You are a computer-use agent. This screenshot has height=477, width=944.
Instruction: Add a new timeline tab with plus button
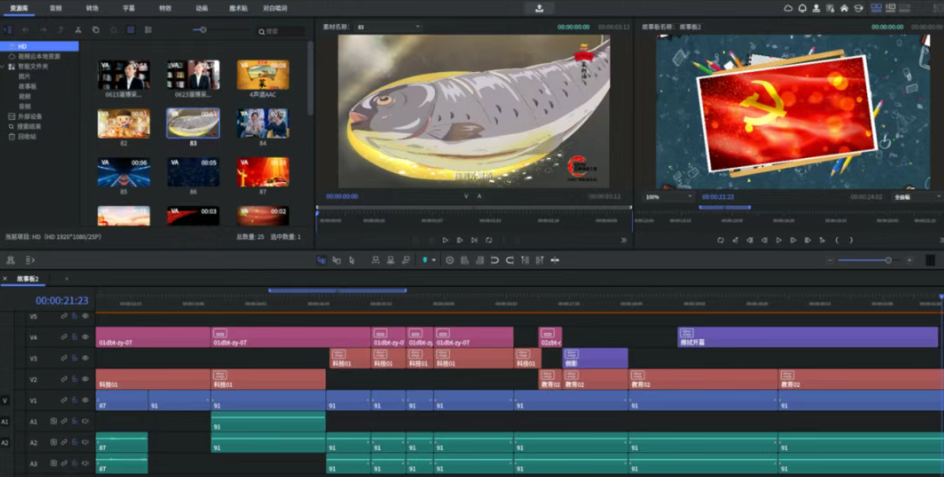click(x=66, y=279)
